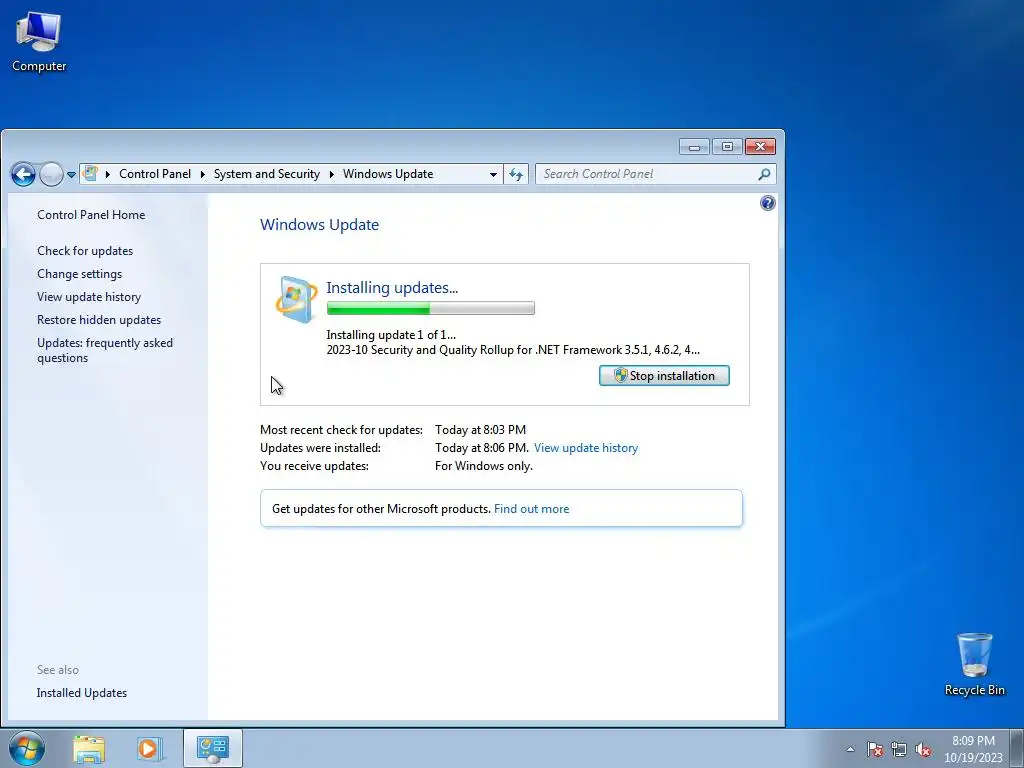Open the Recycle Bin desktop icon
The image size is (1024, 768).
tap(974, 664)
